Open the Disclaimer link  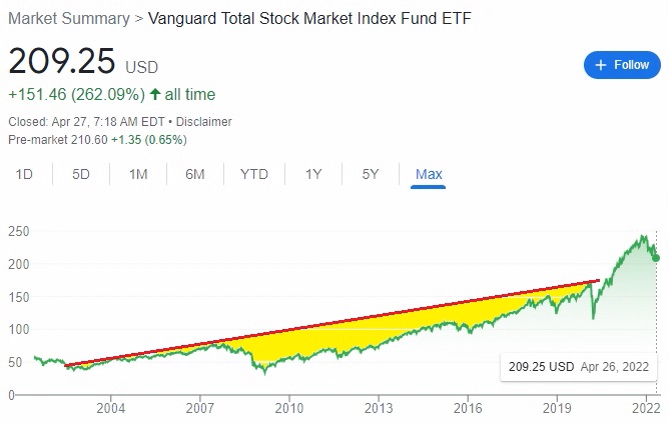click(x=206, y=122)
